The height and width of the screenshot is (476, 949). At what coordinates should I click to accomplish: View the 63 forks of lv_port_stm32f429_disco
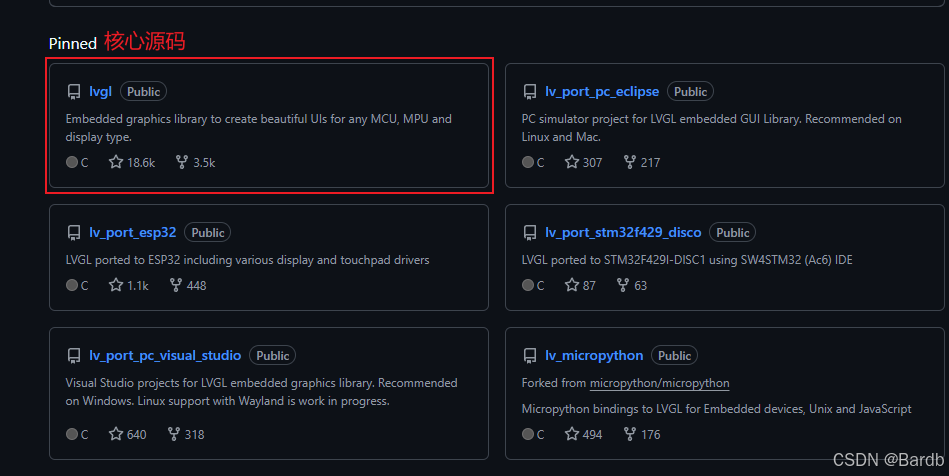(x=632, y=285)
